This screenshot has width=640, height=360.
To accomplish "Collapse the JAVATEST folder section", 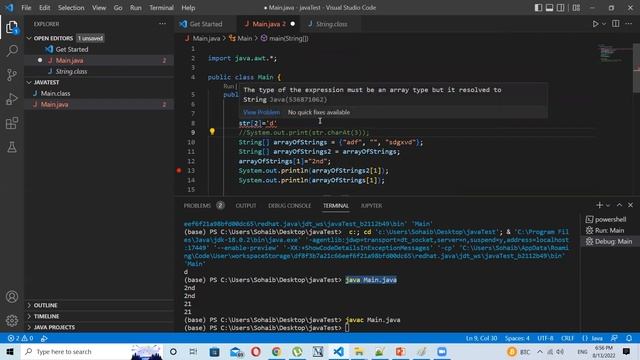I will pos(46,82).
